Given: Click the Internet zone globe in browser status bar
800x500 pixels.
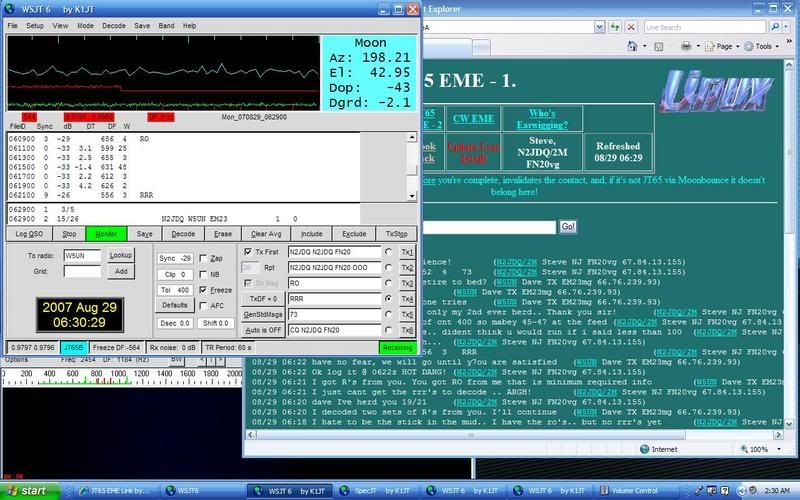Looking at the screenshot, I should tap(644, 449).
